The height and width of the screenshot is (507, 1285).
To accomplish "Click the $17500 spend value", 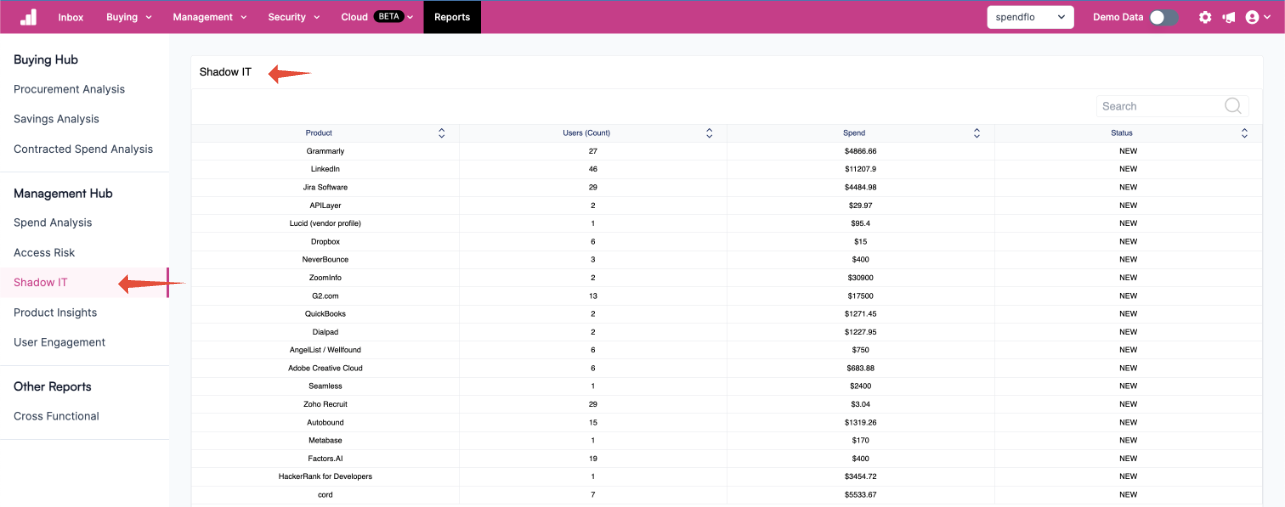I will (x=860, y=296).
